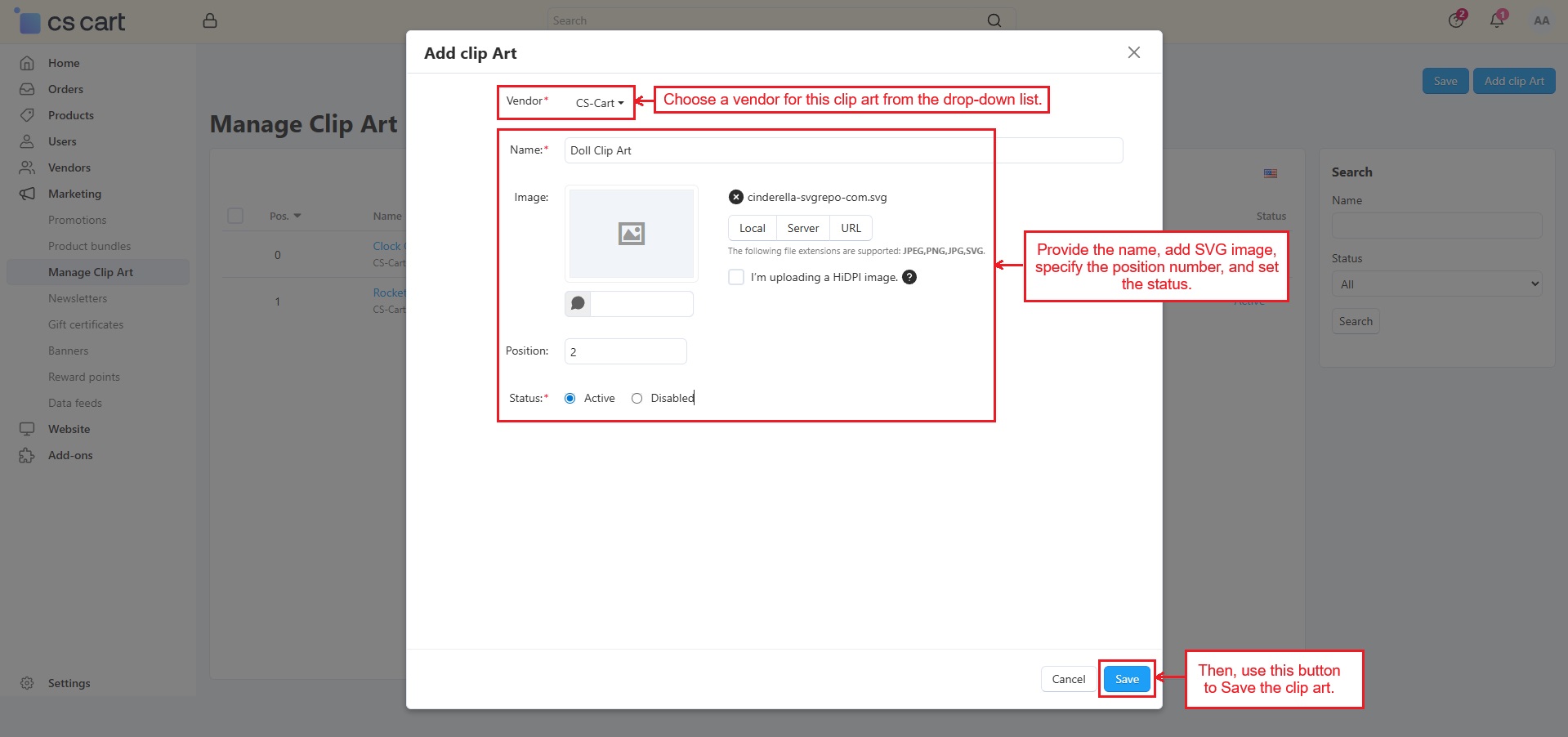Viewport: 1568px width, 737px height.
Task: Open the CS-Cart vendor dropdown
Action: coord(599,103)
